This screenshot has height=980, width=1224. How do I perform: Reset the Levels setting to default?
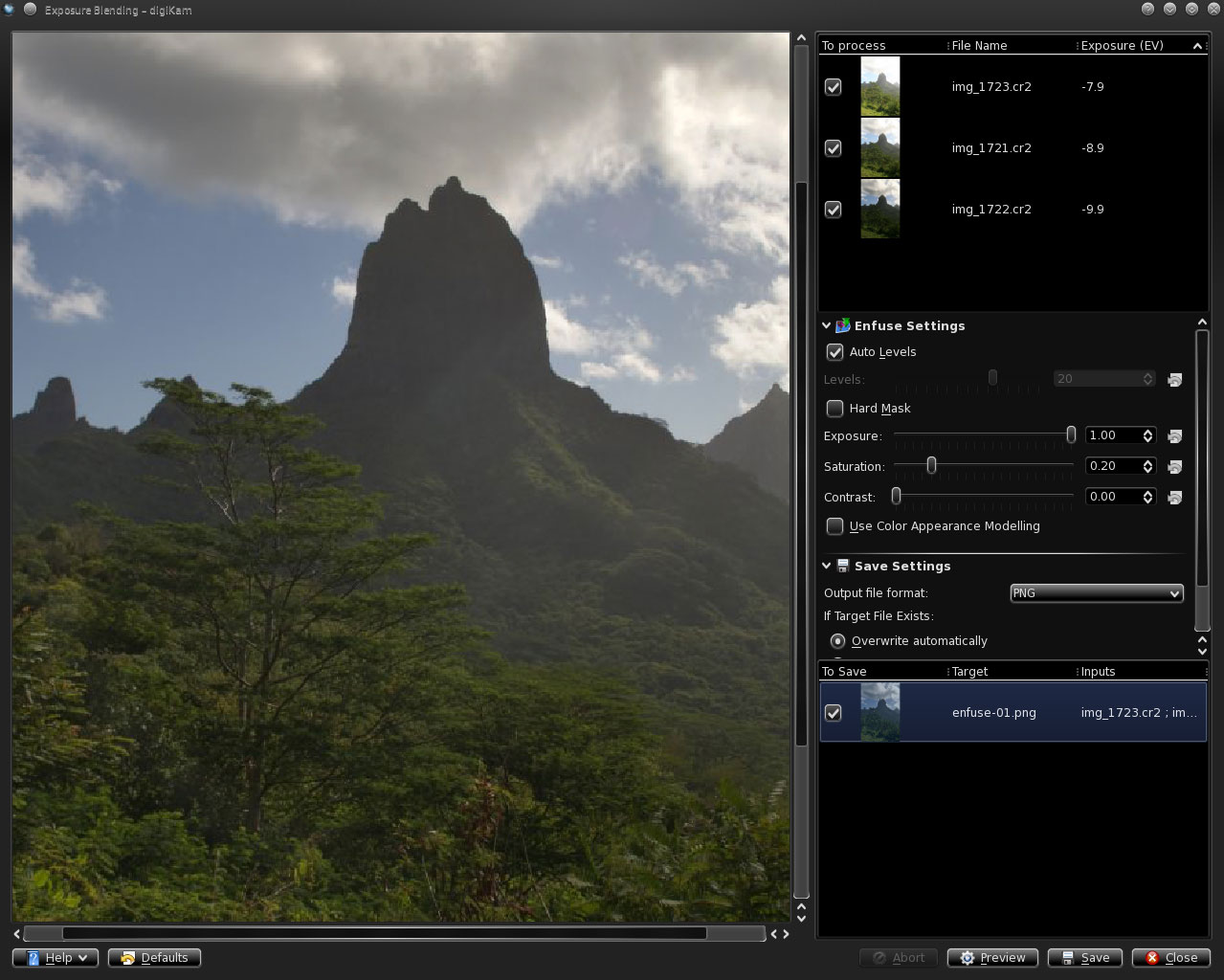(x=1174, y=379)
